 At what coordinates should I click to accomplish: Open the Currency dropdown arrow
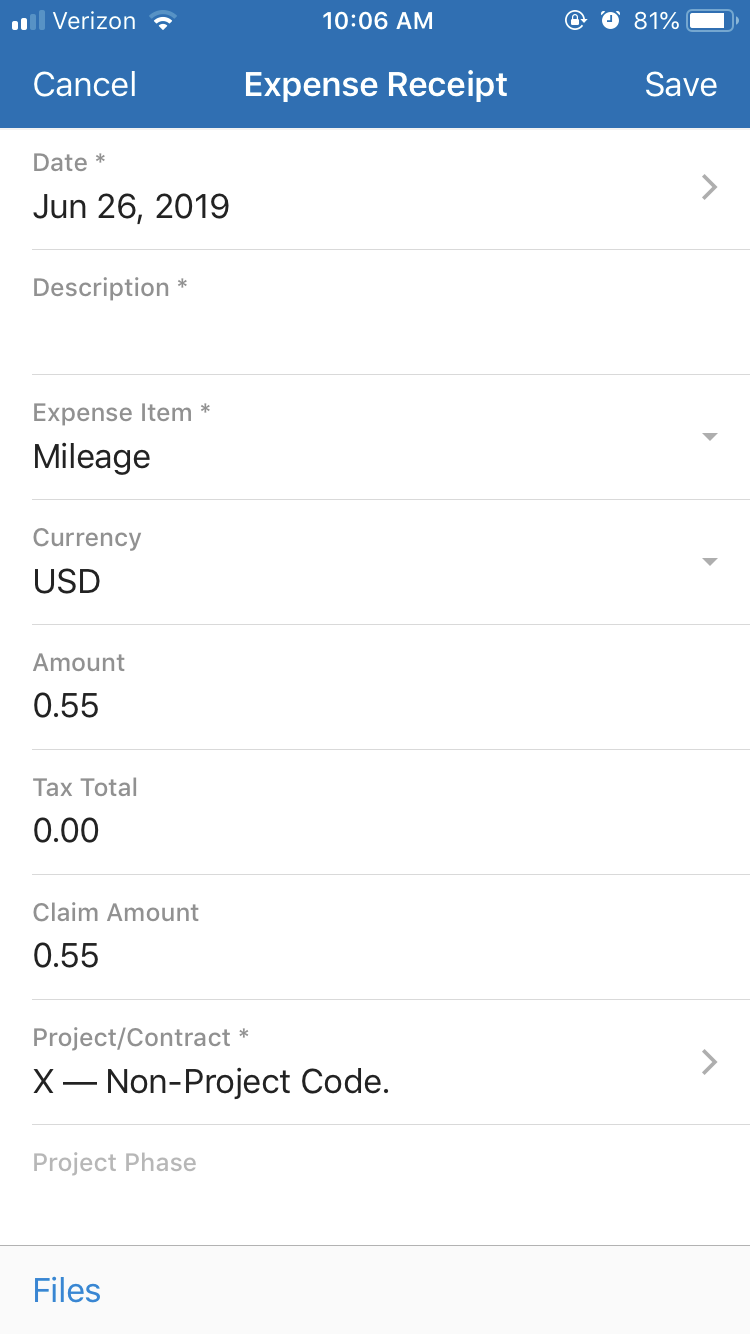[x=709, y=562]
